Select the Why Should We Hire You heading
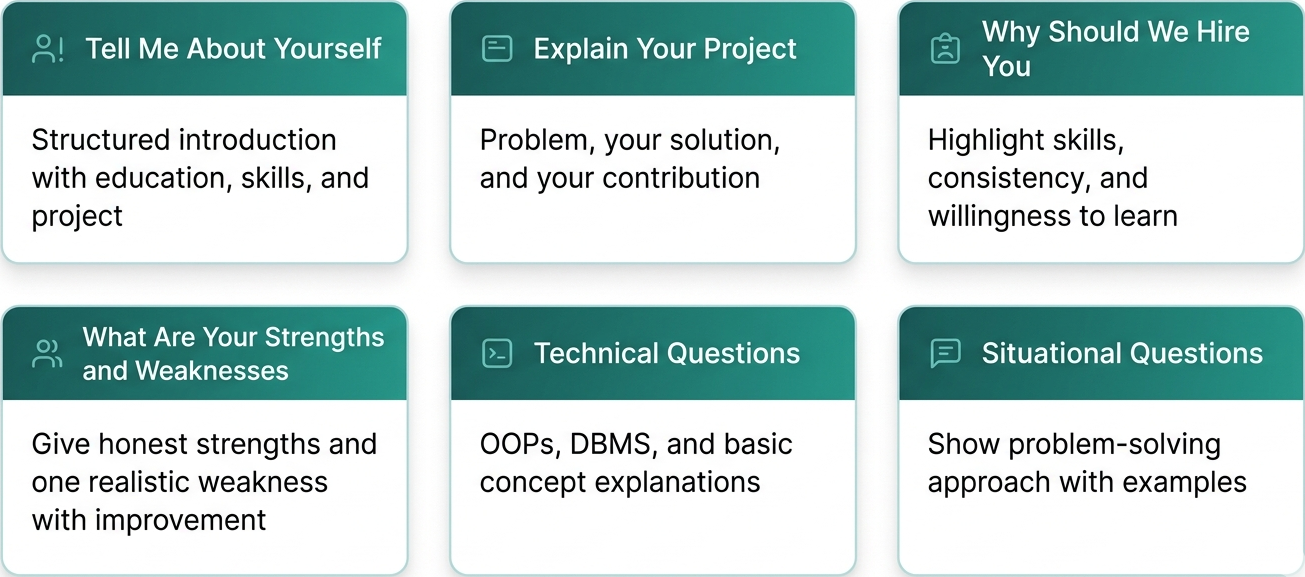Screen dimensions: 1305x577 (1115, 49)
